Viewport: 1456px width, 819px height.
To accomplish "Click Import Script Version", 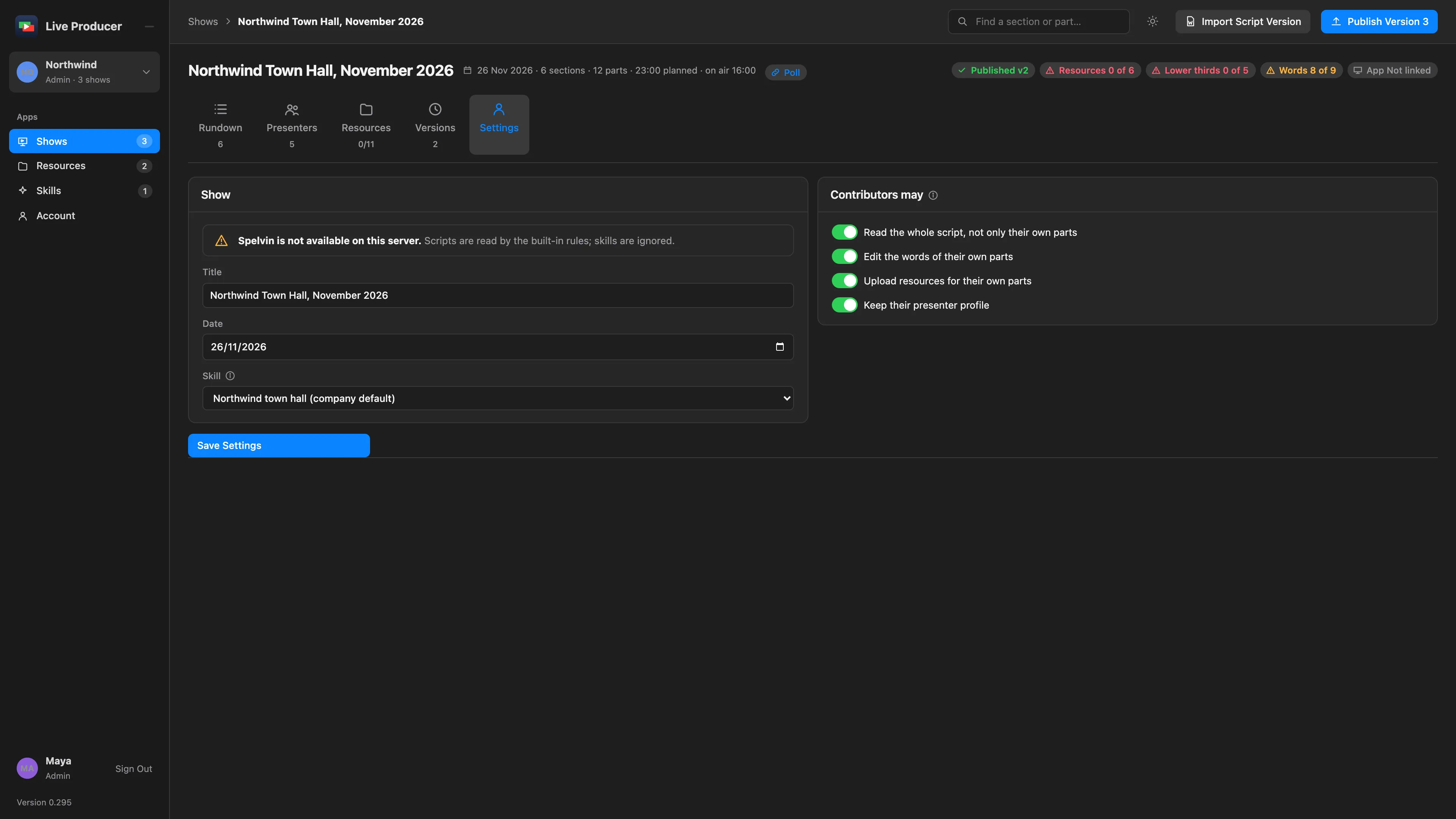I will 1243,22.
